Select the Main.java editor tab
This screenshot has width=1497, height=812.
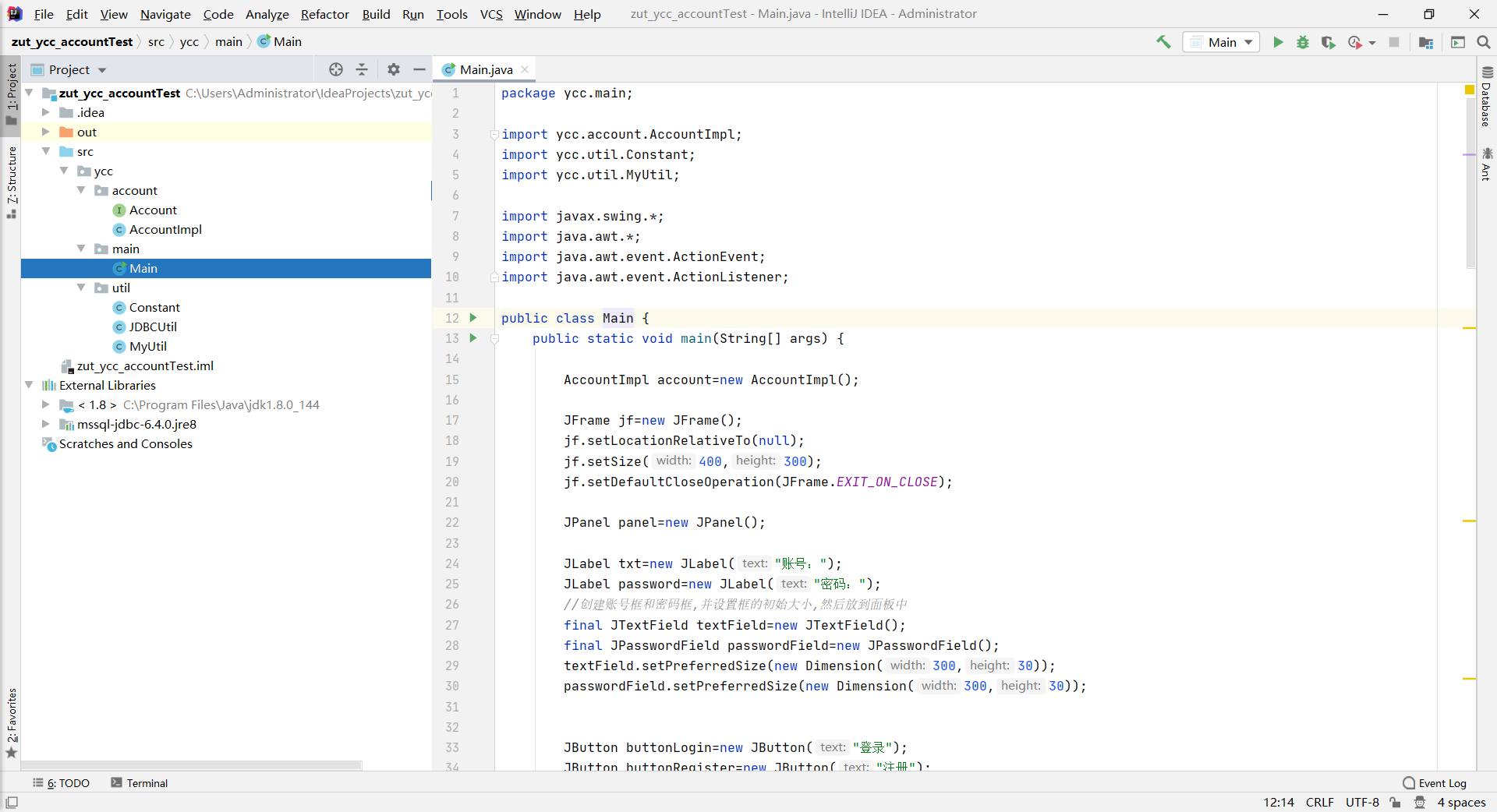coord(486,69)
